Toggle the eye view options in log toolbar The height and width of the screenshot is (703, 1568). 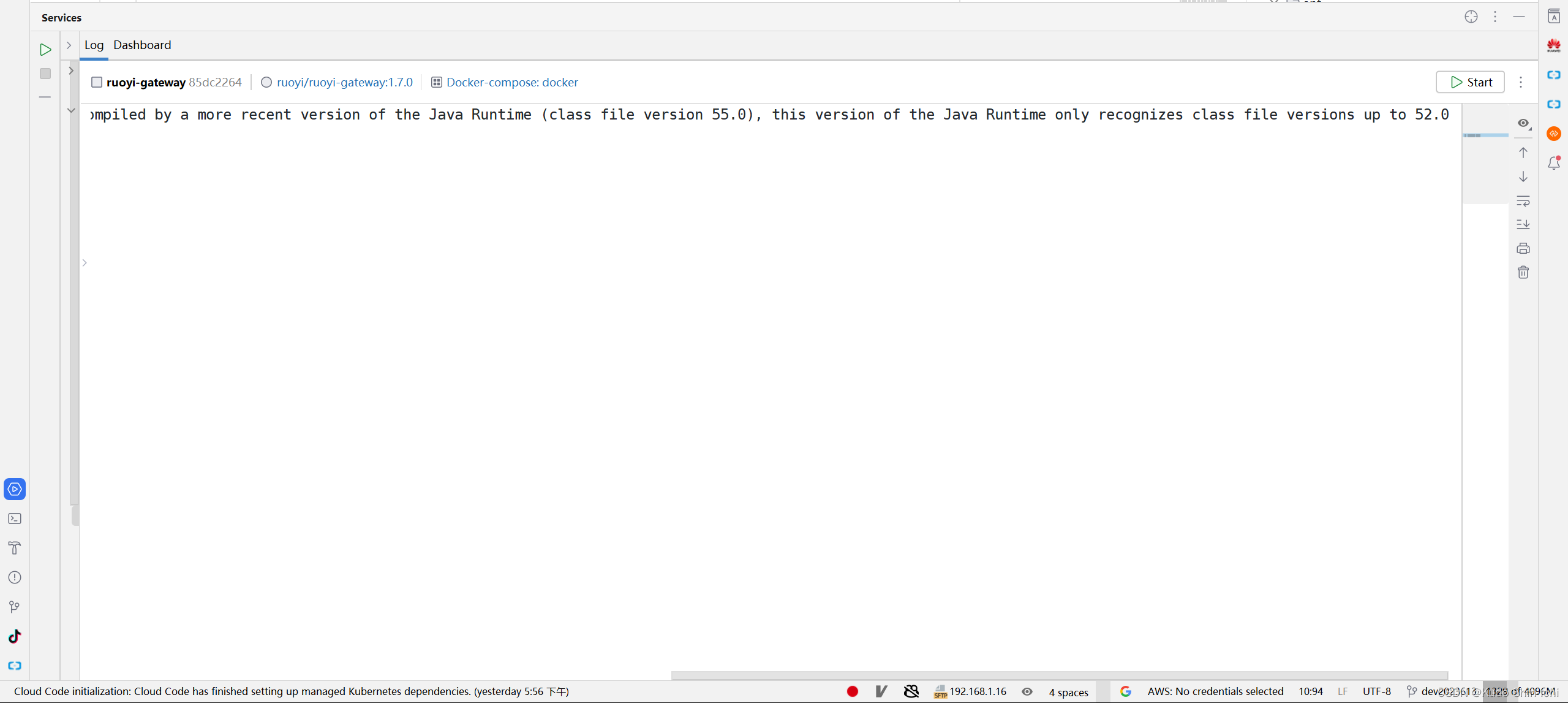(1523, 124)
